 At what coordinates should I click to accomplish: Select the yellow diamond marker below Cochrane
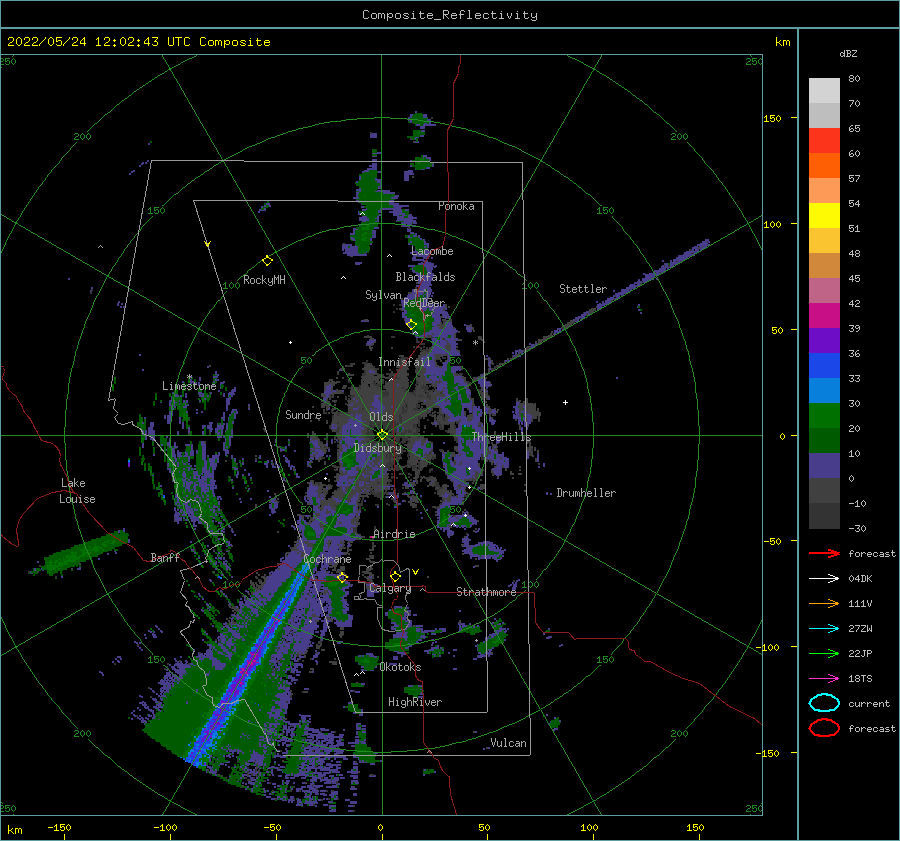(x=342, y=577)
